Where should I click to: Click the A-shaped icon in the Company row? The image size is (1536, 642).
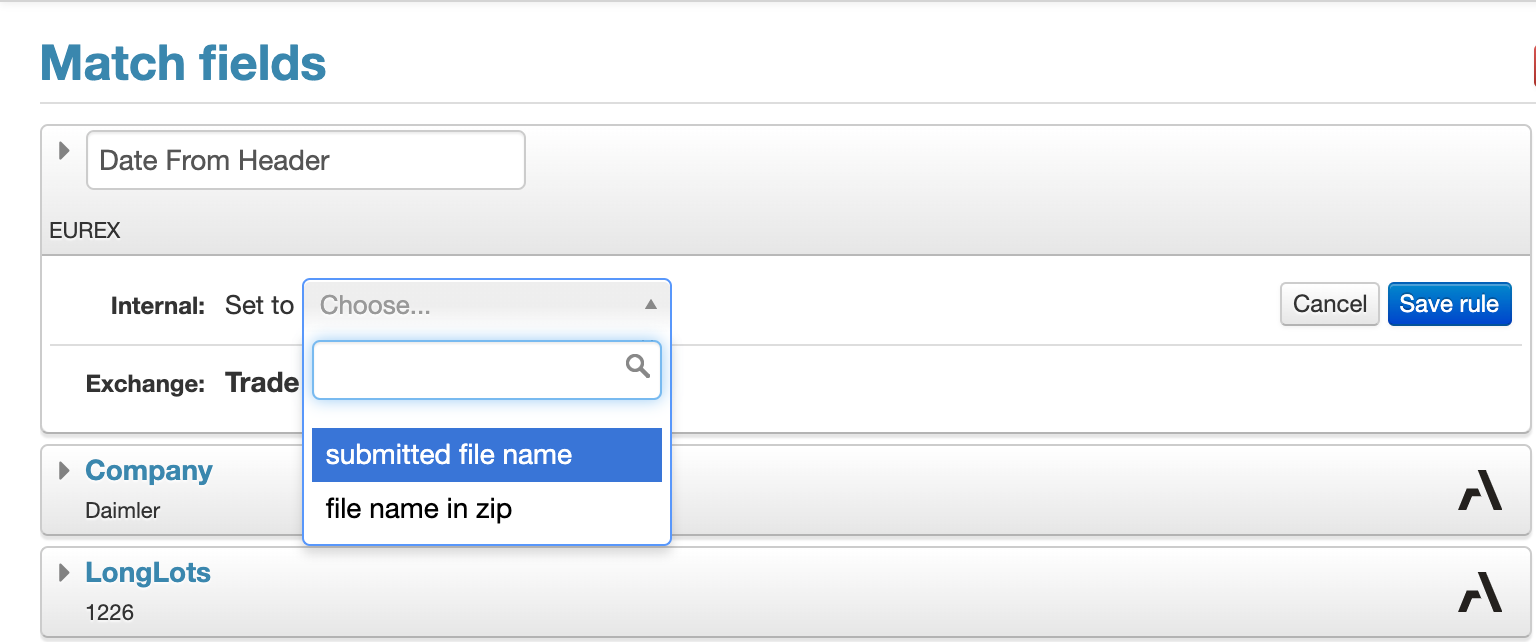[1480, 491]
